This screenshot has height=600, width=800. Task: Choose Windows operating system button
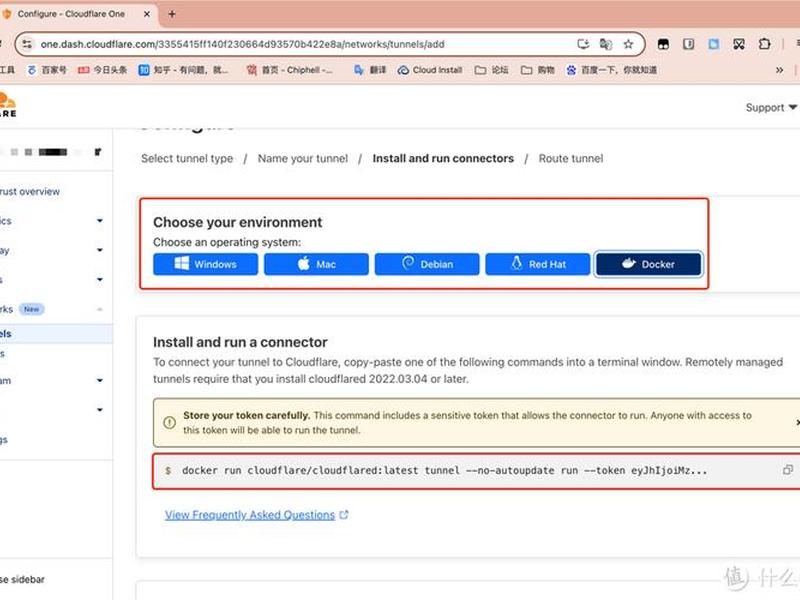(x=205, y=264)
